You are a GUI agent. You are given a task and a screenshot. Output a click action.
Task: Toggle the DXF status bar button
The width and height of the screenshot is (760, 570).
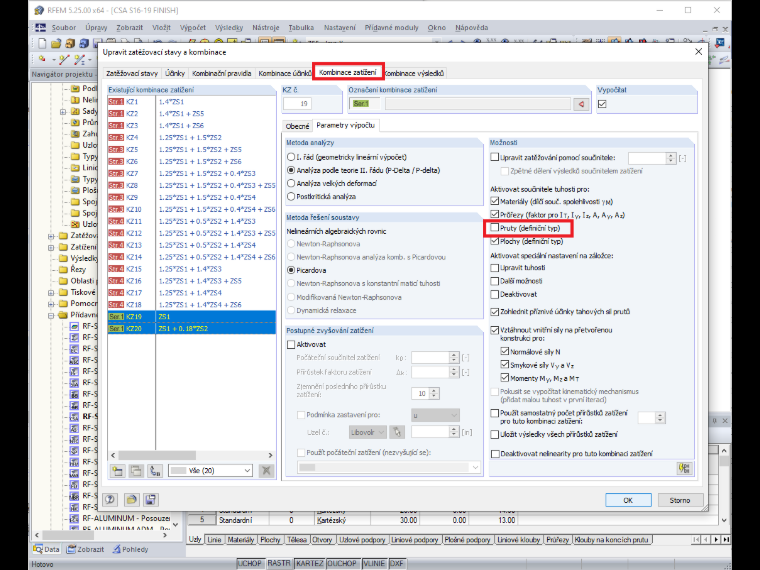click(x=396, y=563)
